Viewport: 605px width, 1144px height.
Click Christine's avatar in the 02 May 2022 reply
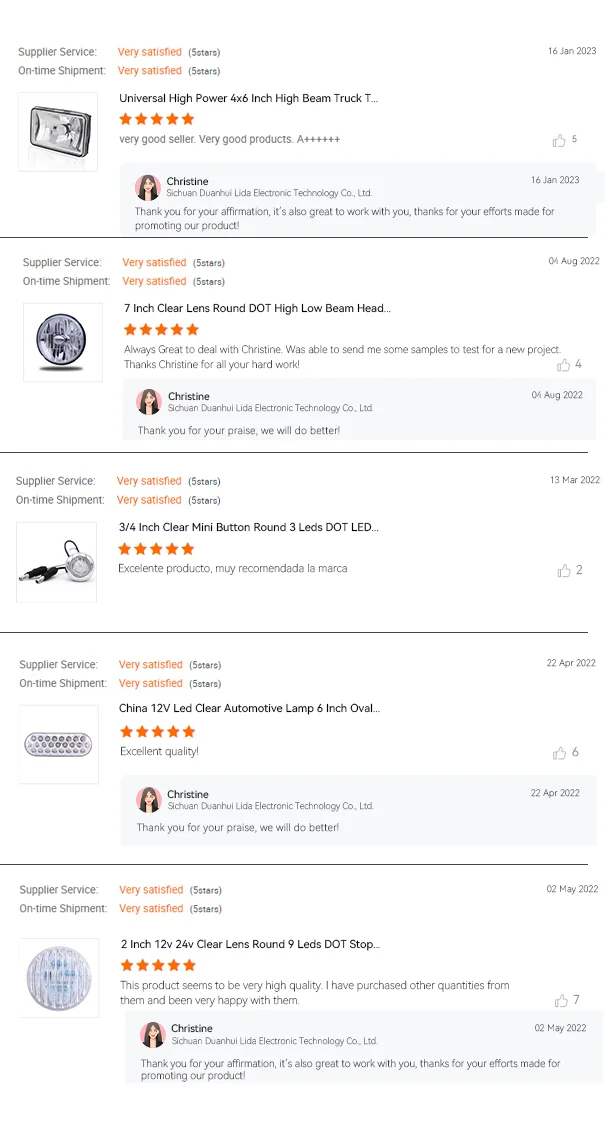(153, 1034)
